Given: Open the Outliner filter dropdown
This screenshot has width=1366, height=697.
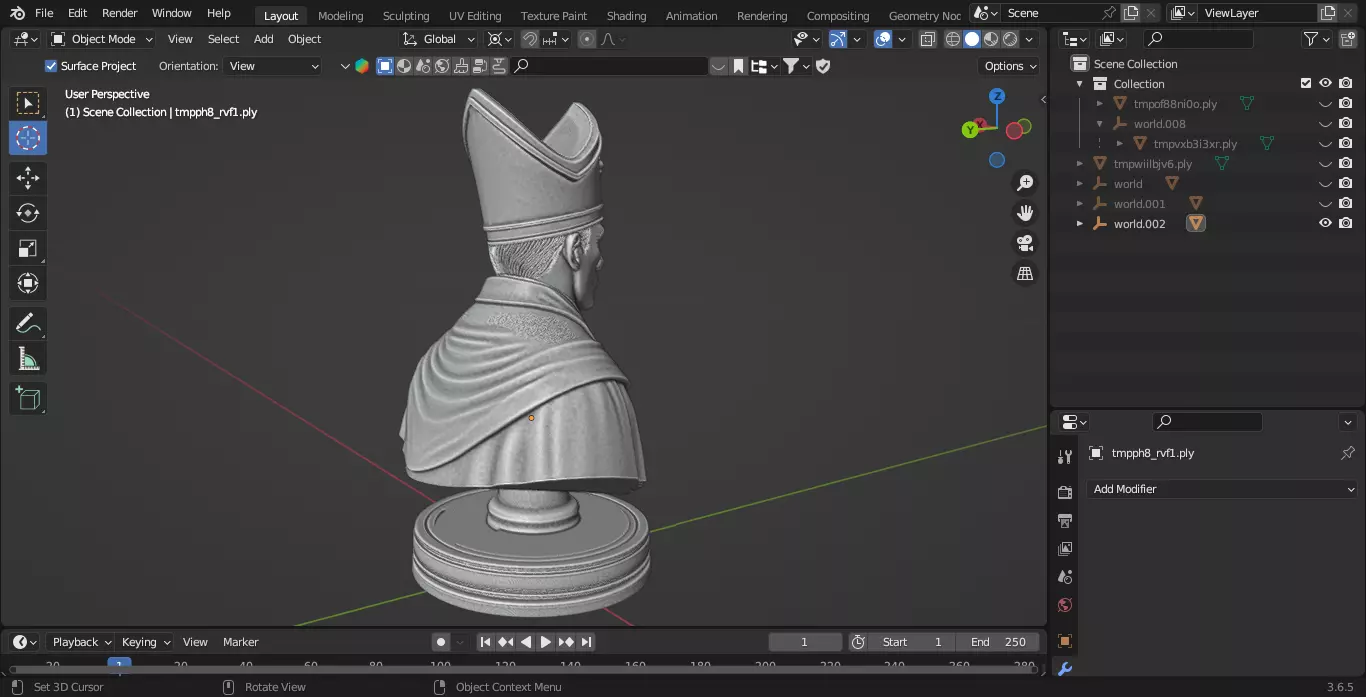Looking at the screenshot, I should (1316, 39).
